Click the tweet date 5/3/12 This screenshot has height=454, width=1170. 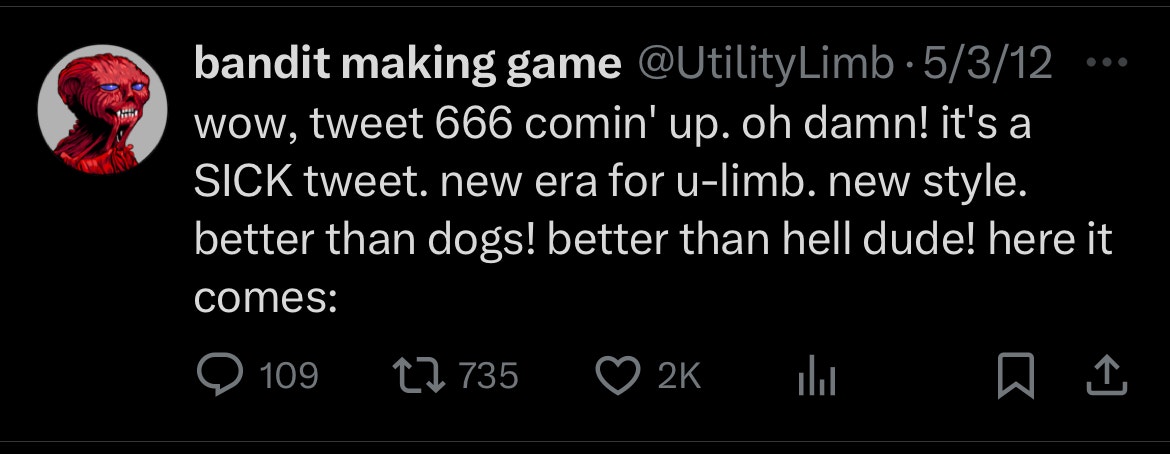tap(989, 65)
